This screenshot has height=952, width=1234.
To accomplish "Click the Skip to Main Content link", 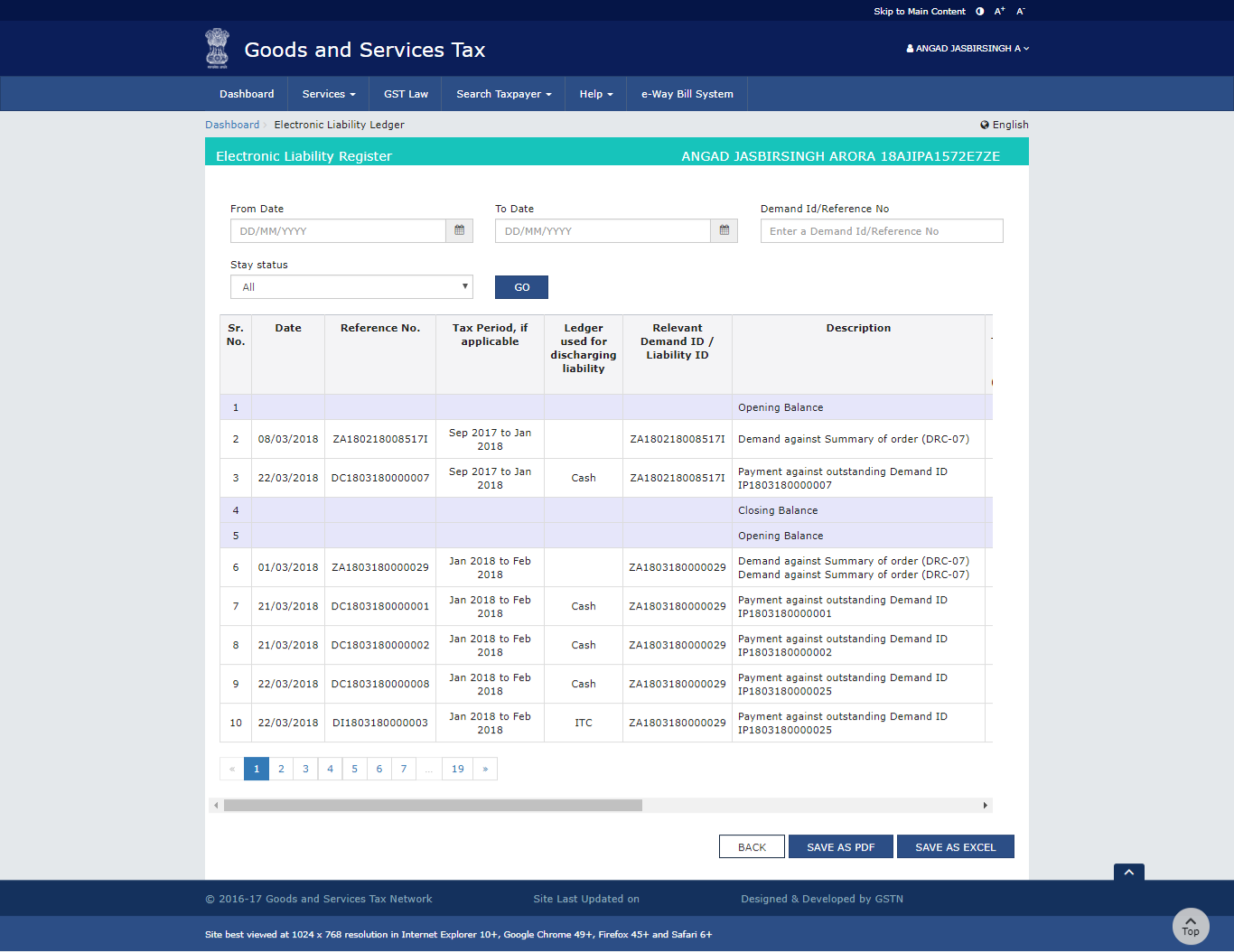I will 920,11.
